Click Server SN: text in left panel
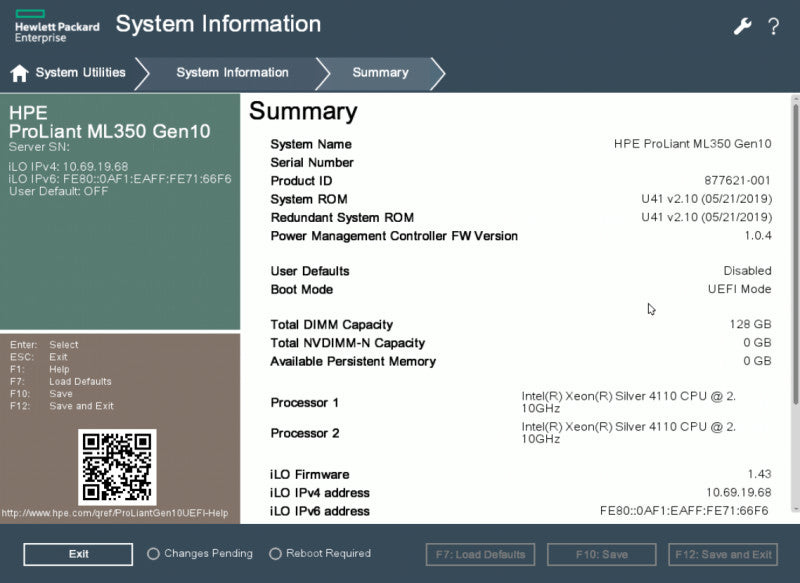This screenshot has height=583, width=800. [39, 147]
